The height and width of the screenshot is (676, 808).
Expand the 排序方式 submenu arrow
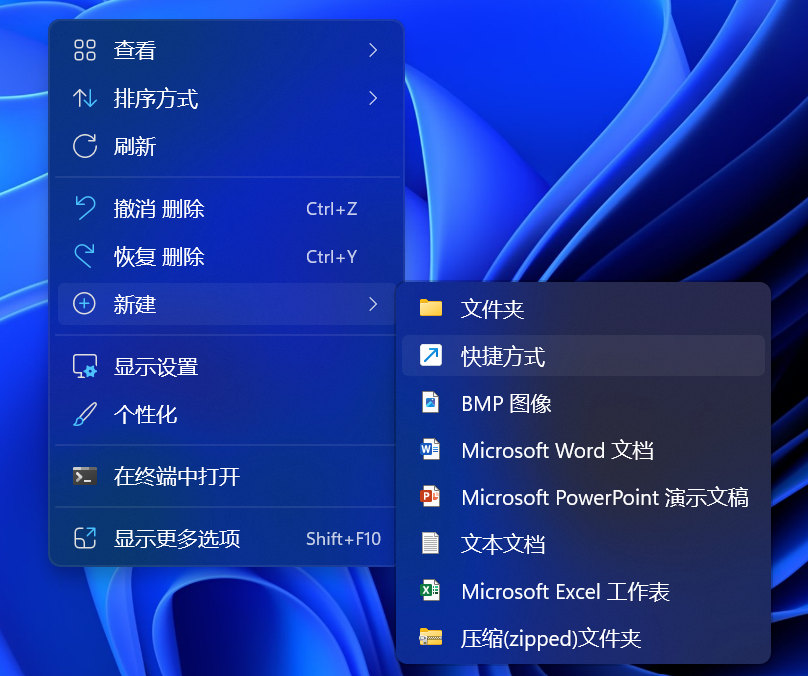click(373, 98)
